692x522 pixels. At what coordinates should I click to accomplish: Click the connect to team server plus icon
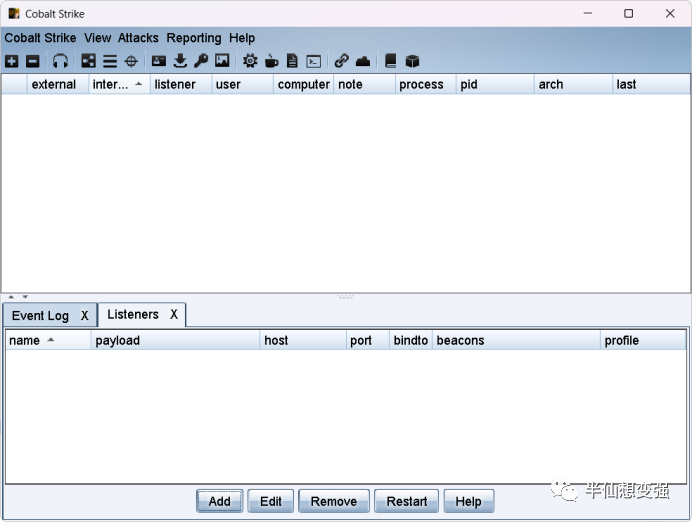point(12,61)
